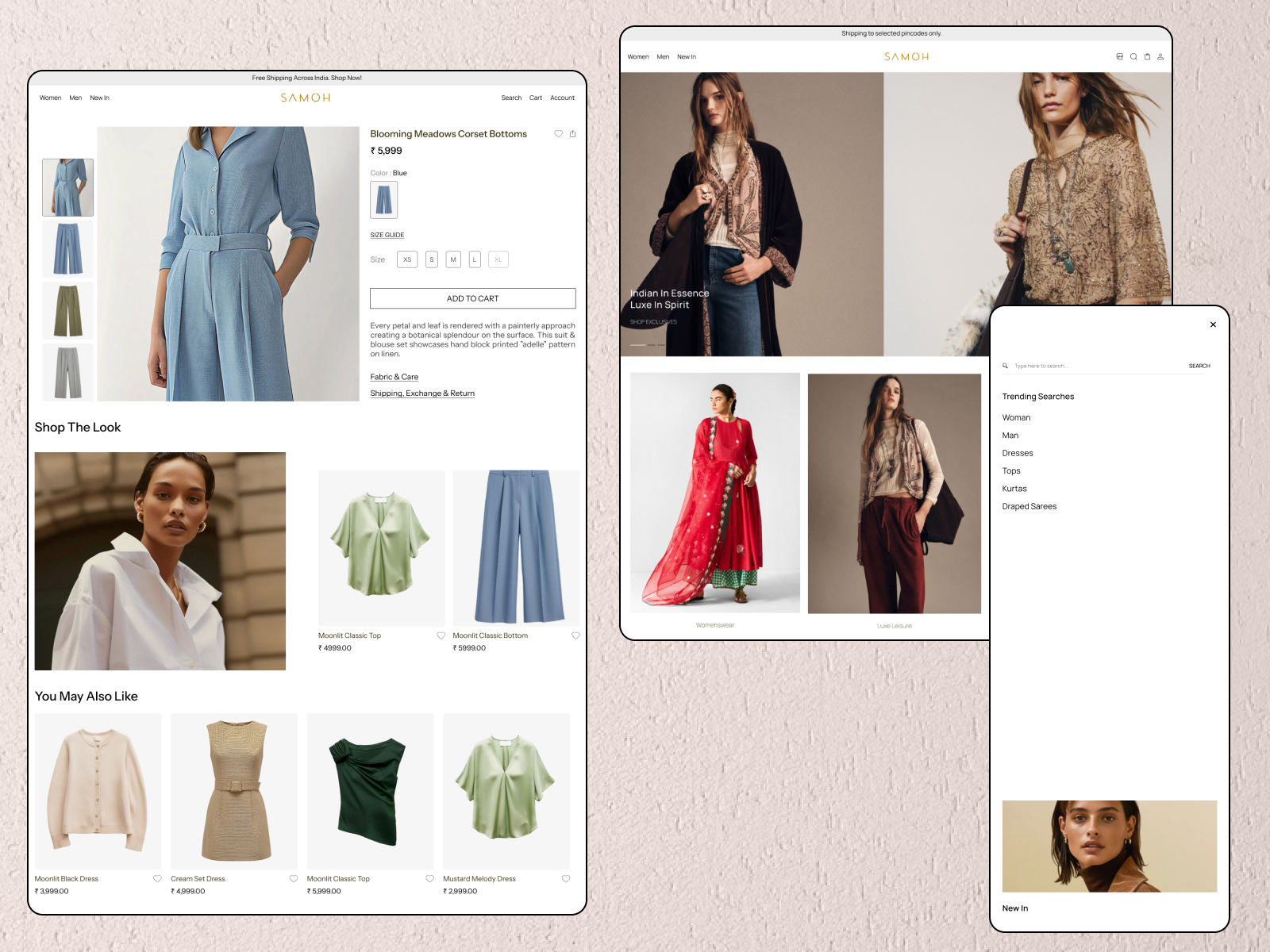This screenshot has height=952, width=1270.
Task: Add Blooming Meadows Corset Bottoms to wishlist heart
Action: [559, 134]
